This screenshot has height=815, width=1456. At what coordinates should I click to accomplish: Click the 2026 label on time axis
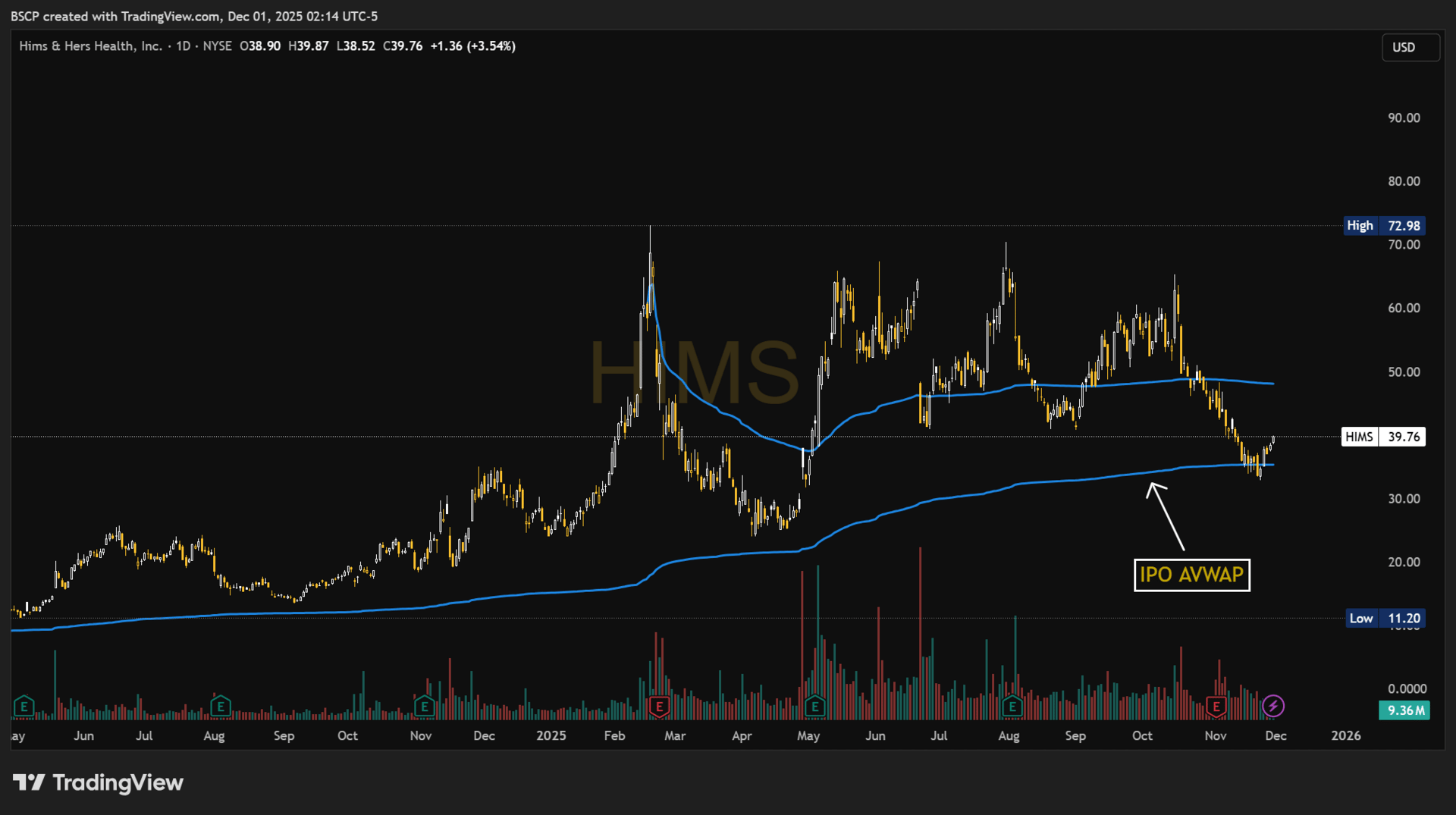tap(1346, 736)
